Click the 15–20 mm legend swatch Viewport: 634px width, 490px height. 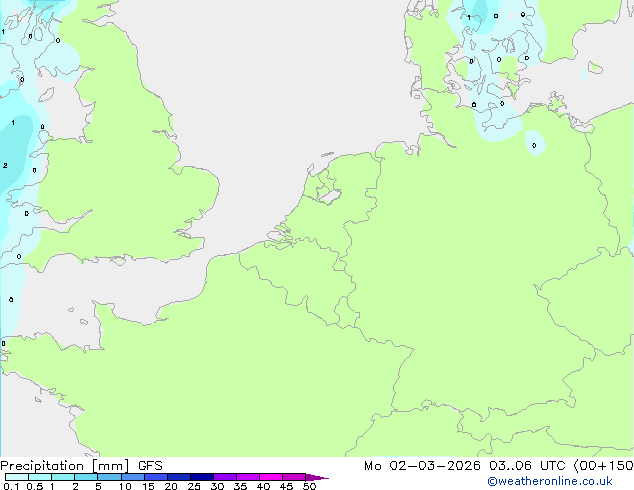click(x=155, y=477)
